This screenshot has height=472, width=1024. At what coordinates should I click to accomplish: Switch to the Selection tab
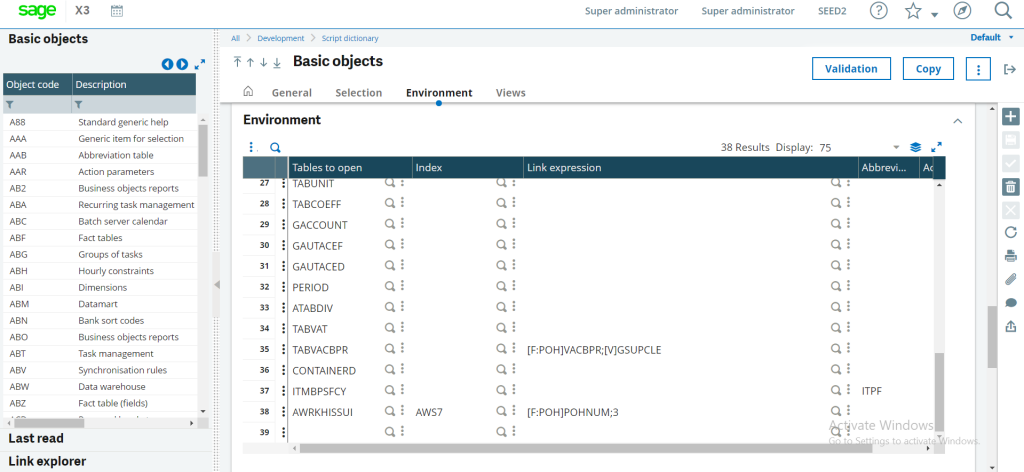point(359,93)
